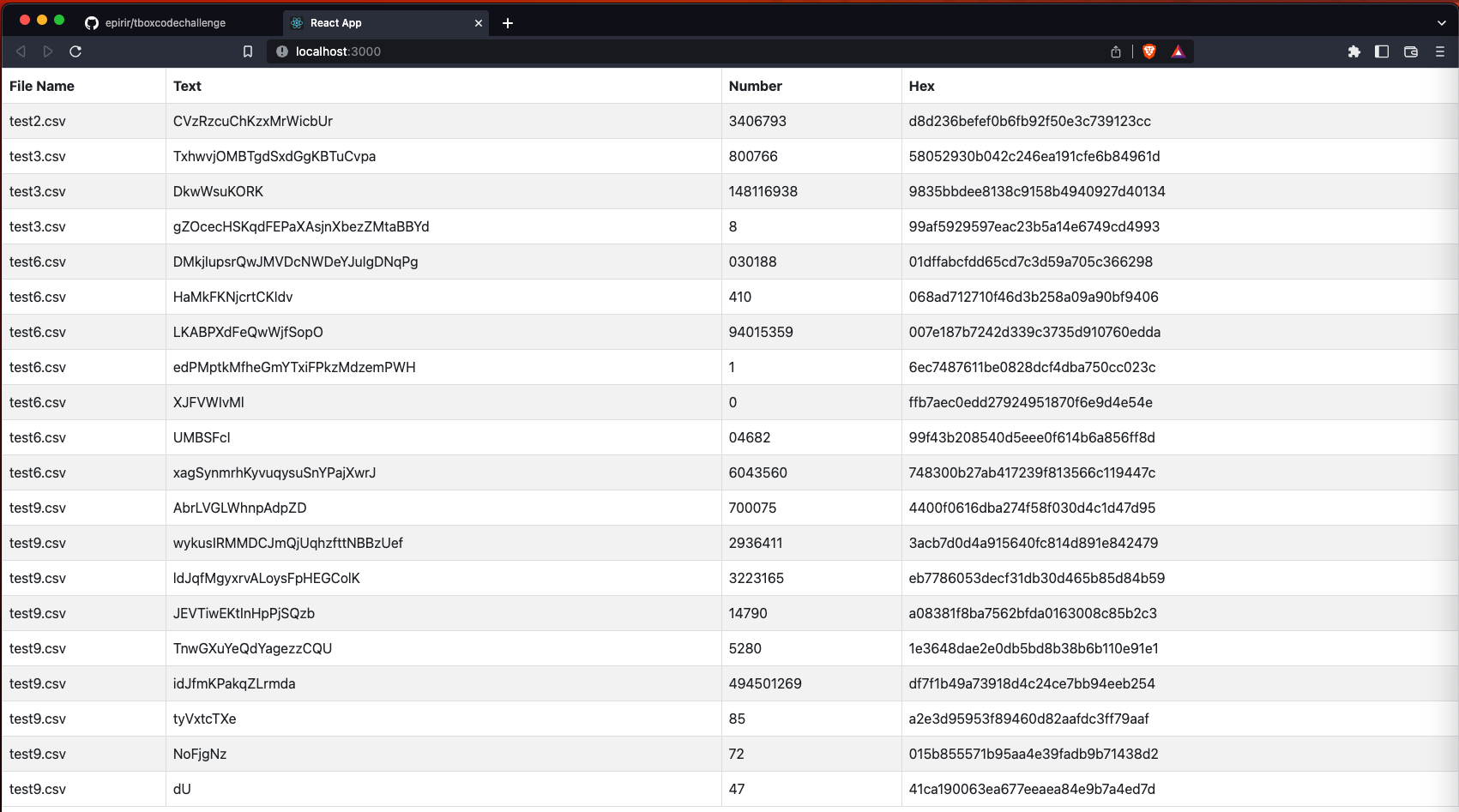
Task: Open the Brave Wallet icon
Action: coord(1411,51)
